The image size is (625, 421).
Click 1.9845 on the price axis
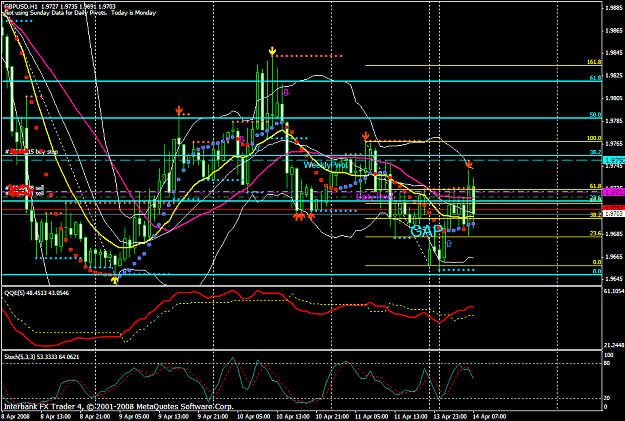(614, 53)
